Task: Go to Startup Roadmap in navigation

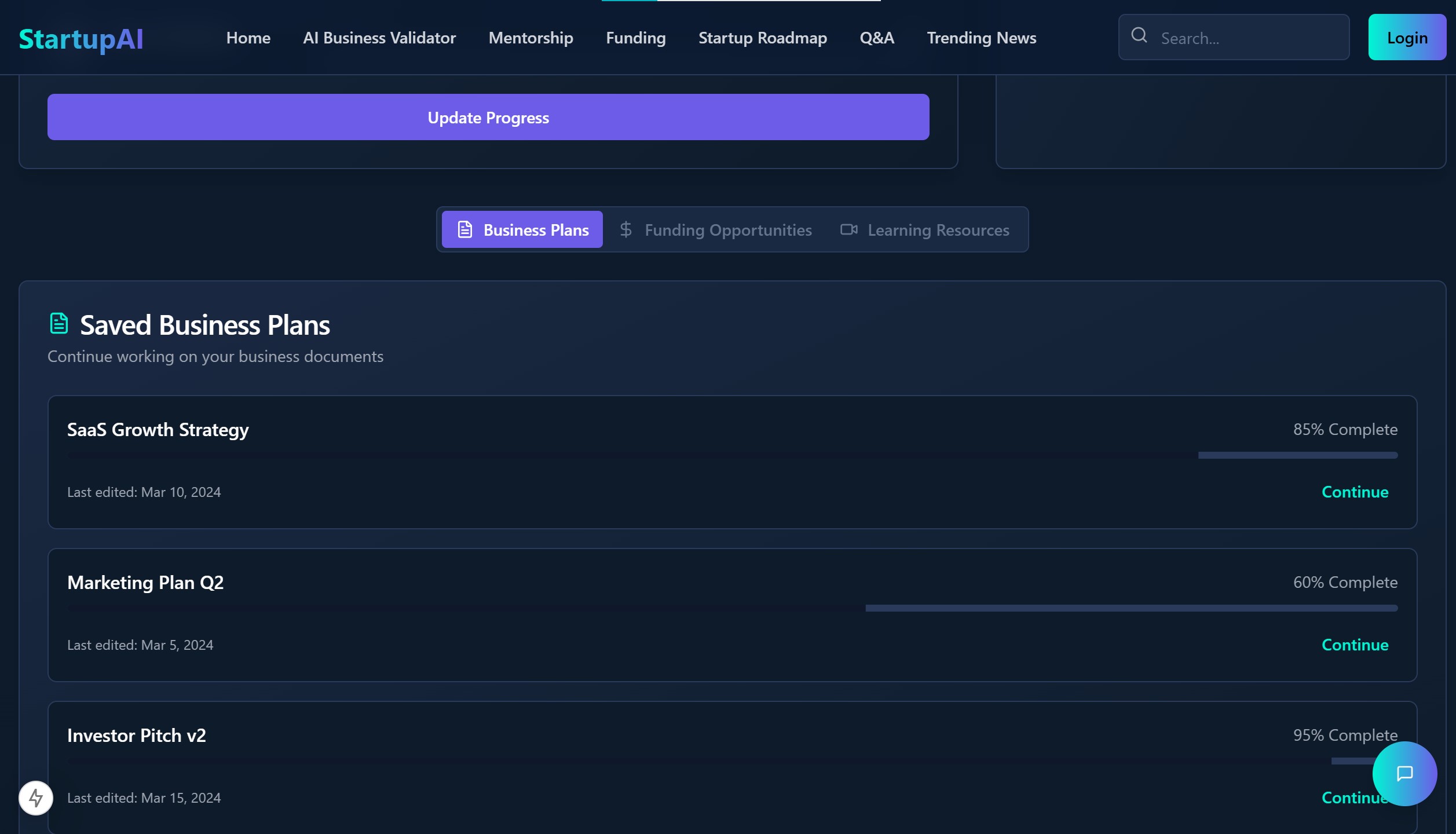Action: (762, 38)
